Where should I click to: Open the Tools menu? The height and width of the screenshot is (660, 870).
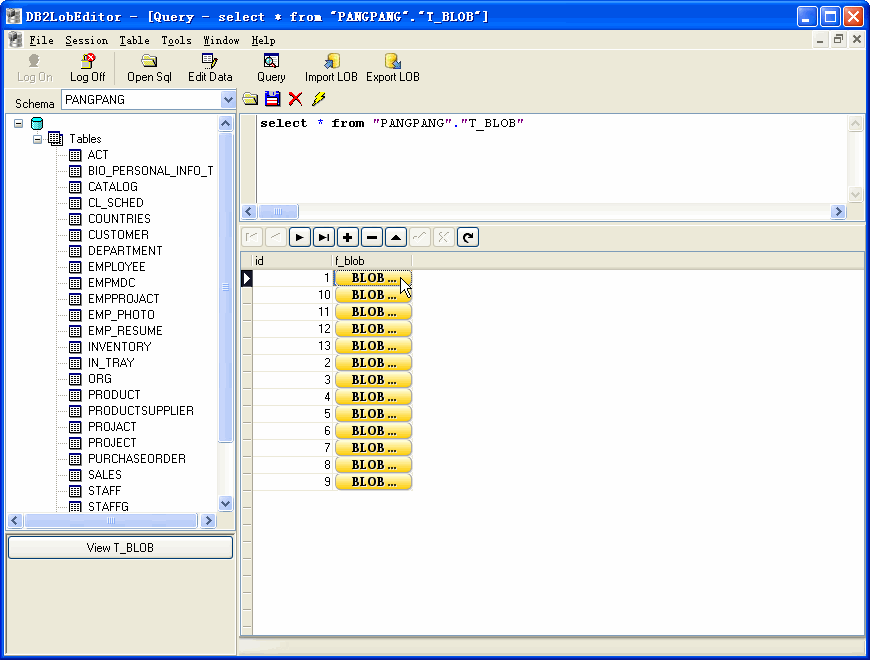click(x=176, y=40)
